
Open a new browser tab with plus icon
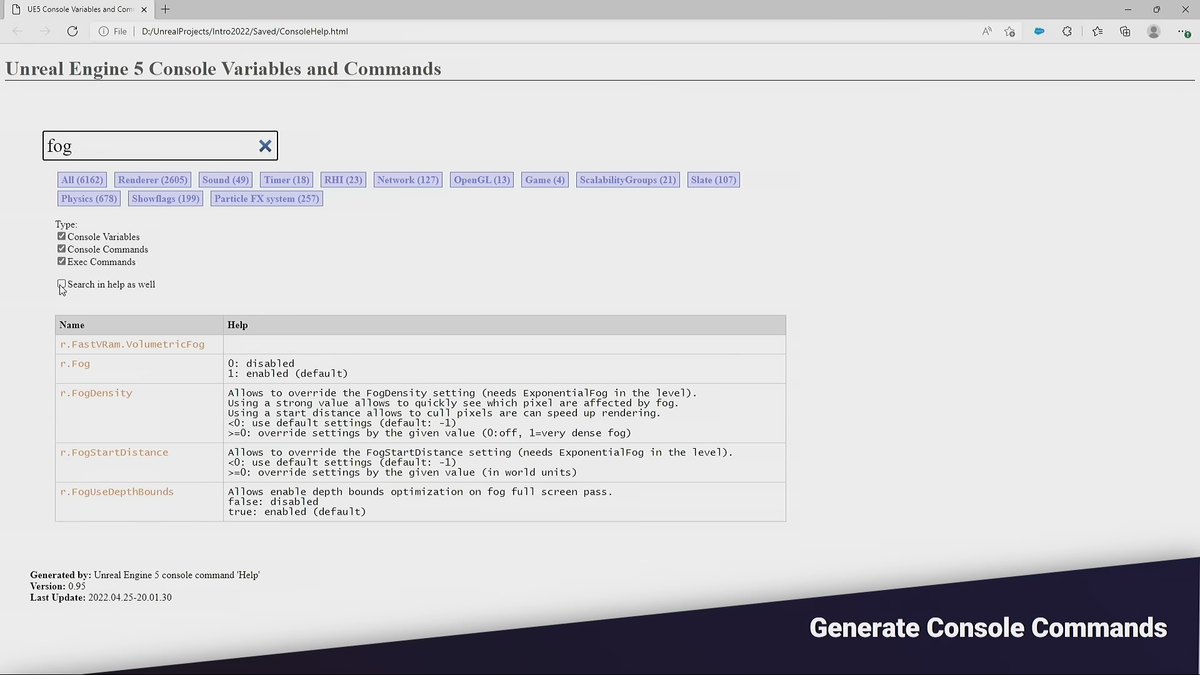point(165,9)
